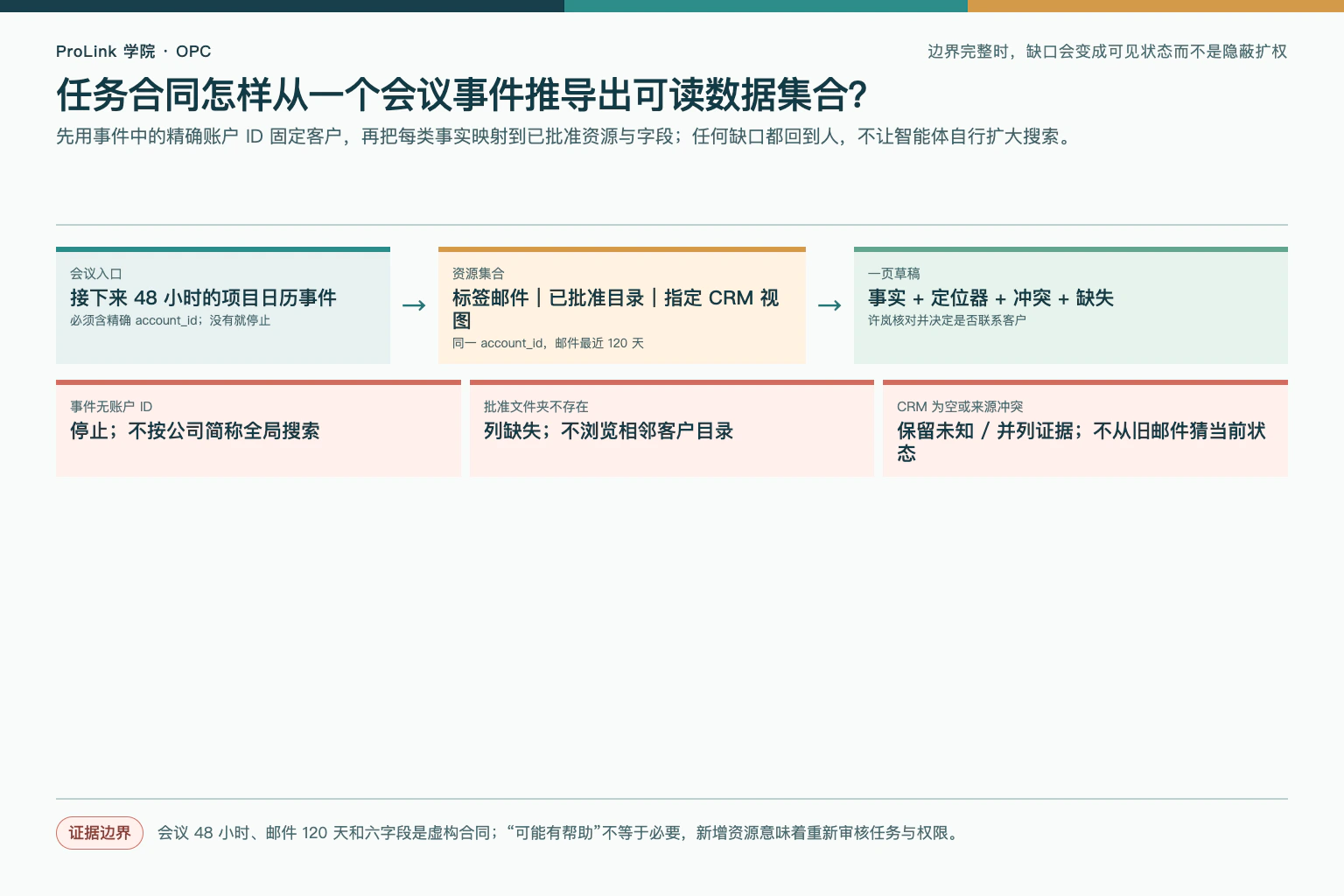
Task: Click the 会议入口 card label
Action: (x=96, y=274)
